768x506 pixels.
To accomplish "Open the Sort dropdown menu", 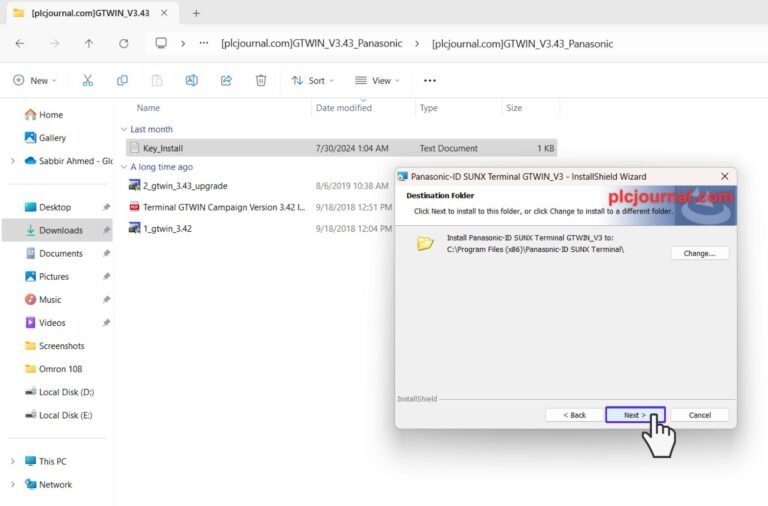I will [x=312, y=80].
